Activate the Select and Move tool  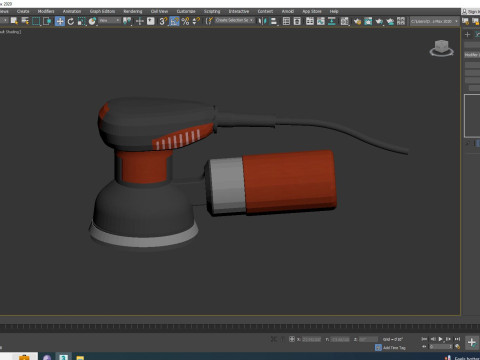60,21
